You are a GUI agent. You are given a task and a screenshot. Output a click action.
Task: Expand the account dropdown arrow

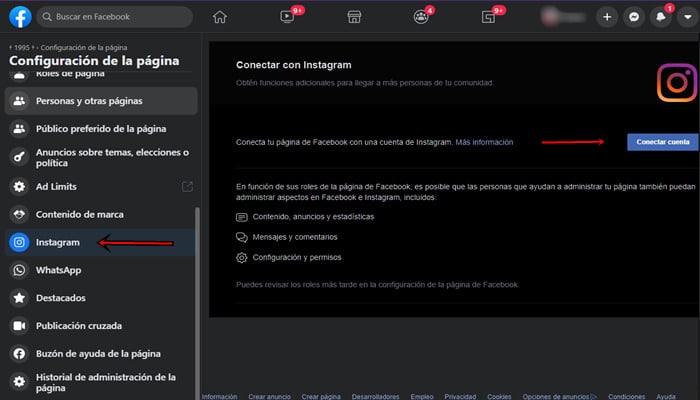(688, 17)
